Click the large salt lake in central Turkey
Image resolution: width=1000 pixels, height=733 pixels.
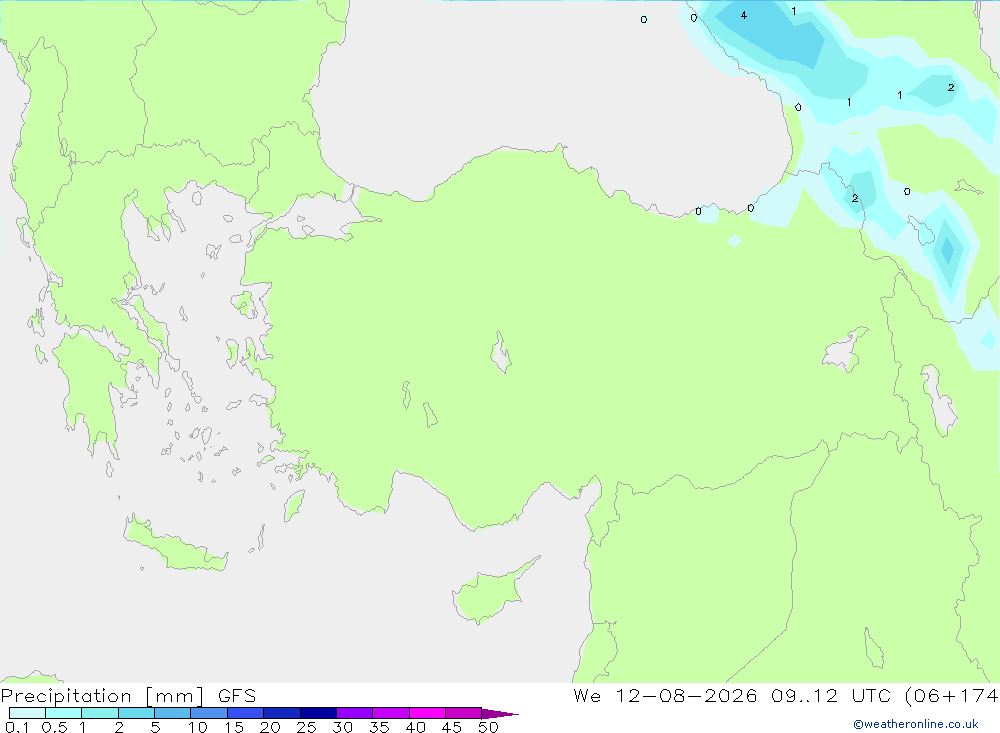coord(501,352)
